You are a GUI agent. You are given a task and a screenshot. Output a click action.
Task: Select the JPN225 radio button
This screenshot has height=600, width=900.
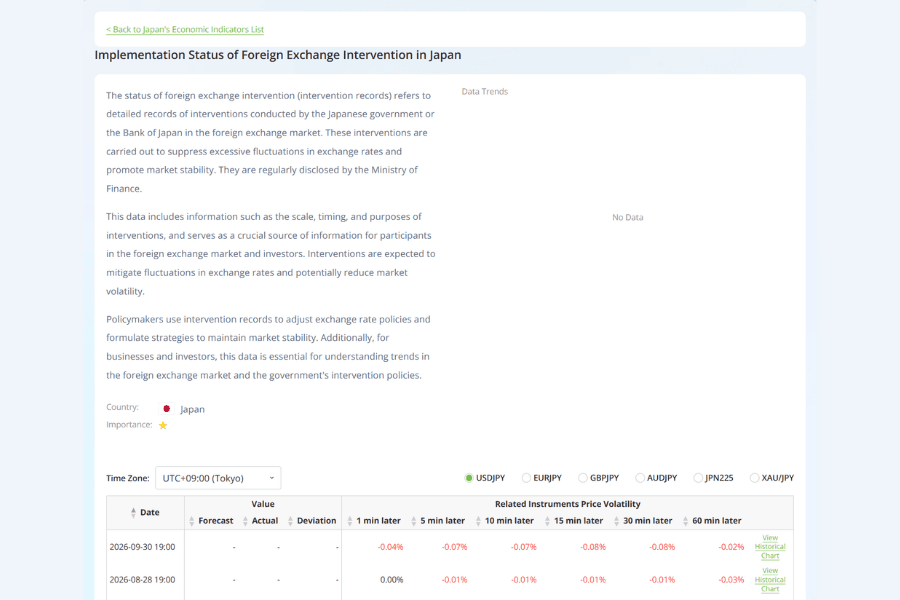697,478
